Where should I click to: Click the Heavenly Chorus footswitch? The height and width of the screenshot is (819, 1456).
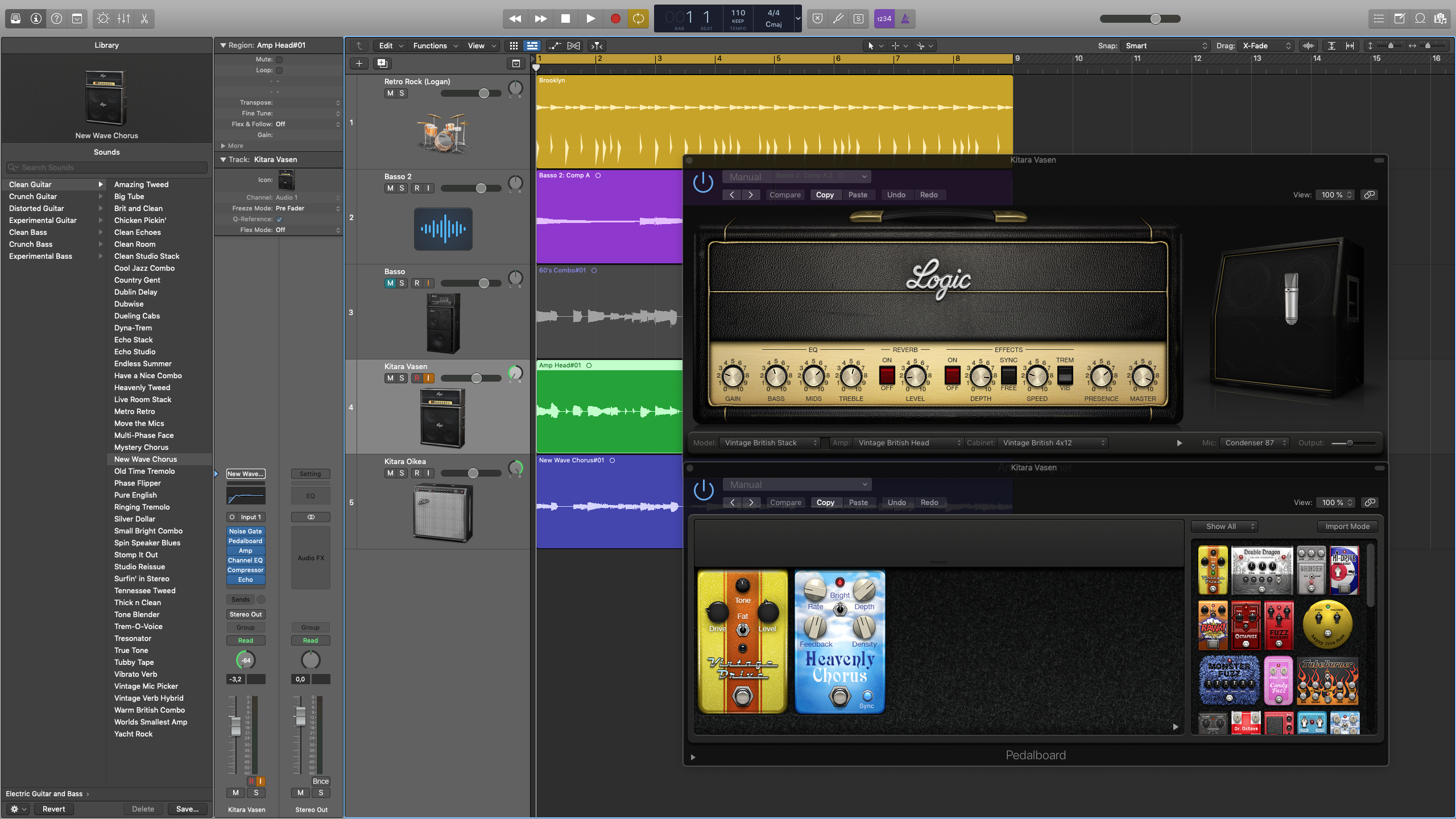click(839, 696)
